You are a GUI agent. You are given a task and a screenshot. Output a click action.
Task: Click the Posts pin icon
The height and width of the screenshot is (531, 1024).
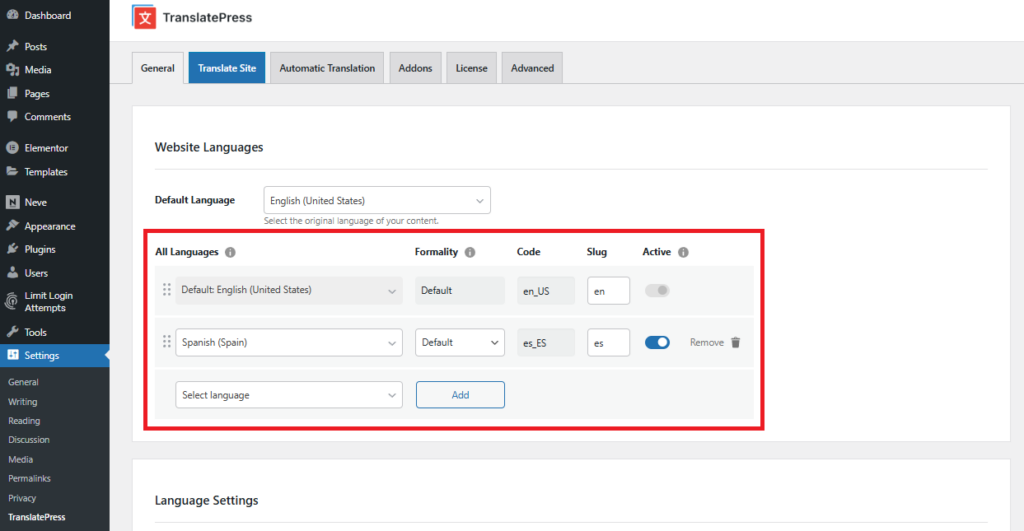tap(12, 46)
